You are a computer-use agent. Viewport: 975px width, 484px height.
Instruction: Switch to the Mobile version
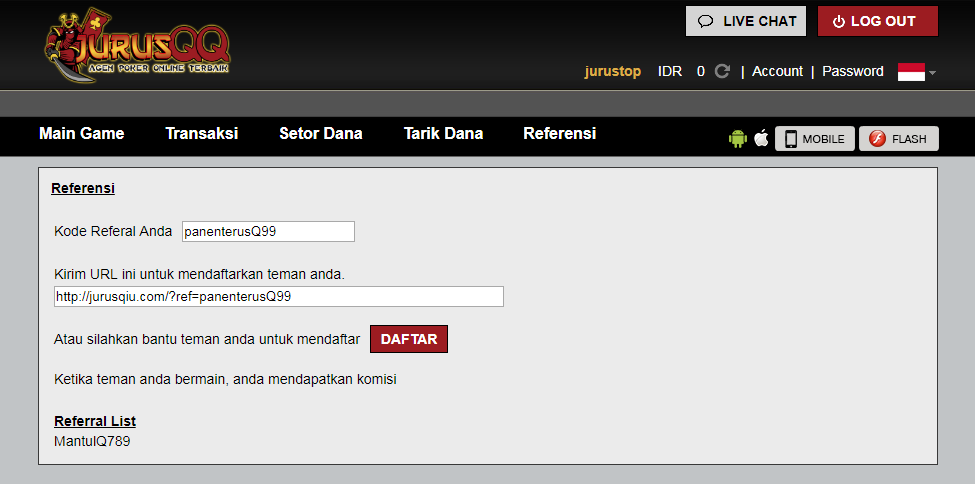pos(814,139)
